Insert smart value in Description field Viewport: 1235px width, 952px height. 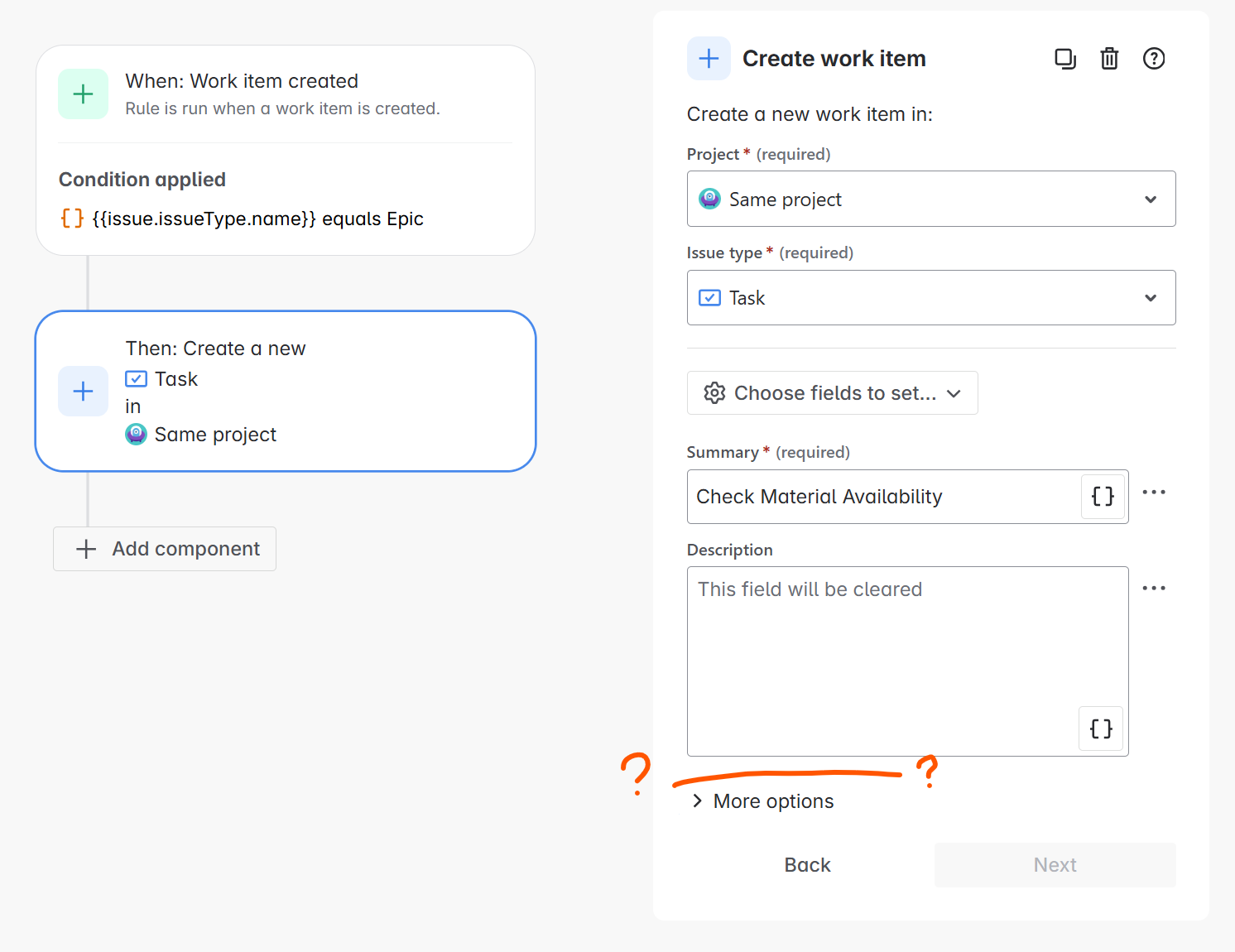1101,728
